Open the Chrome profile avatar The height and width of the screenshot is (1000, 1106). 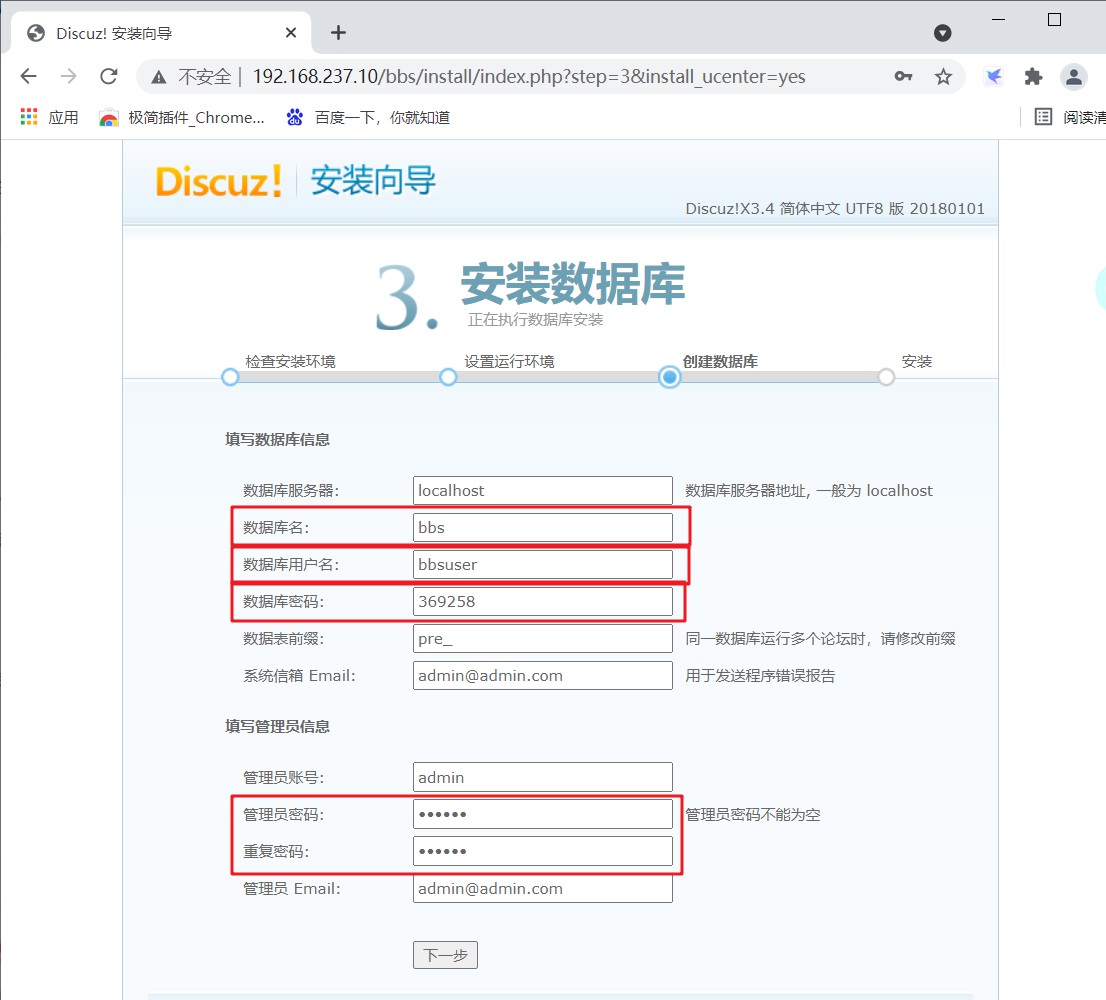pos(1074,76)
